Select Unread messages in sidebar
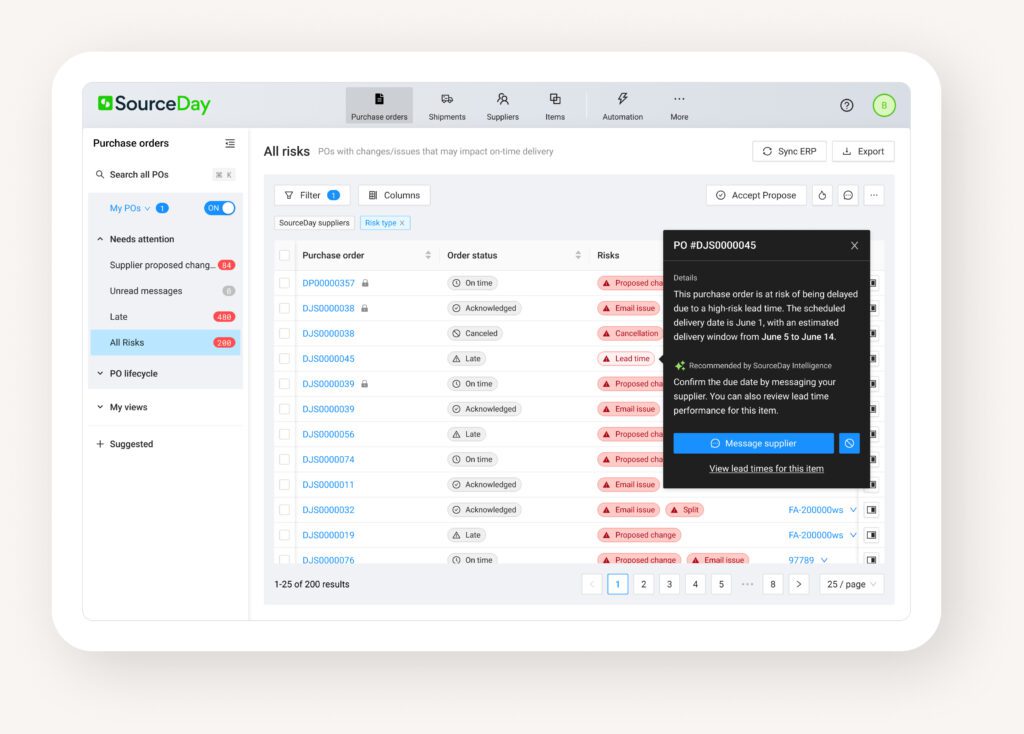 pyautogui.click(x=165, y=291)
